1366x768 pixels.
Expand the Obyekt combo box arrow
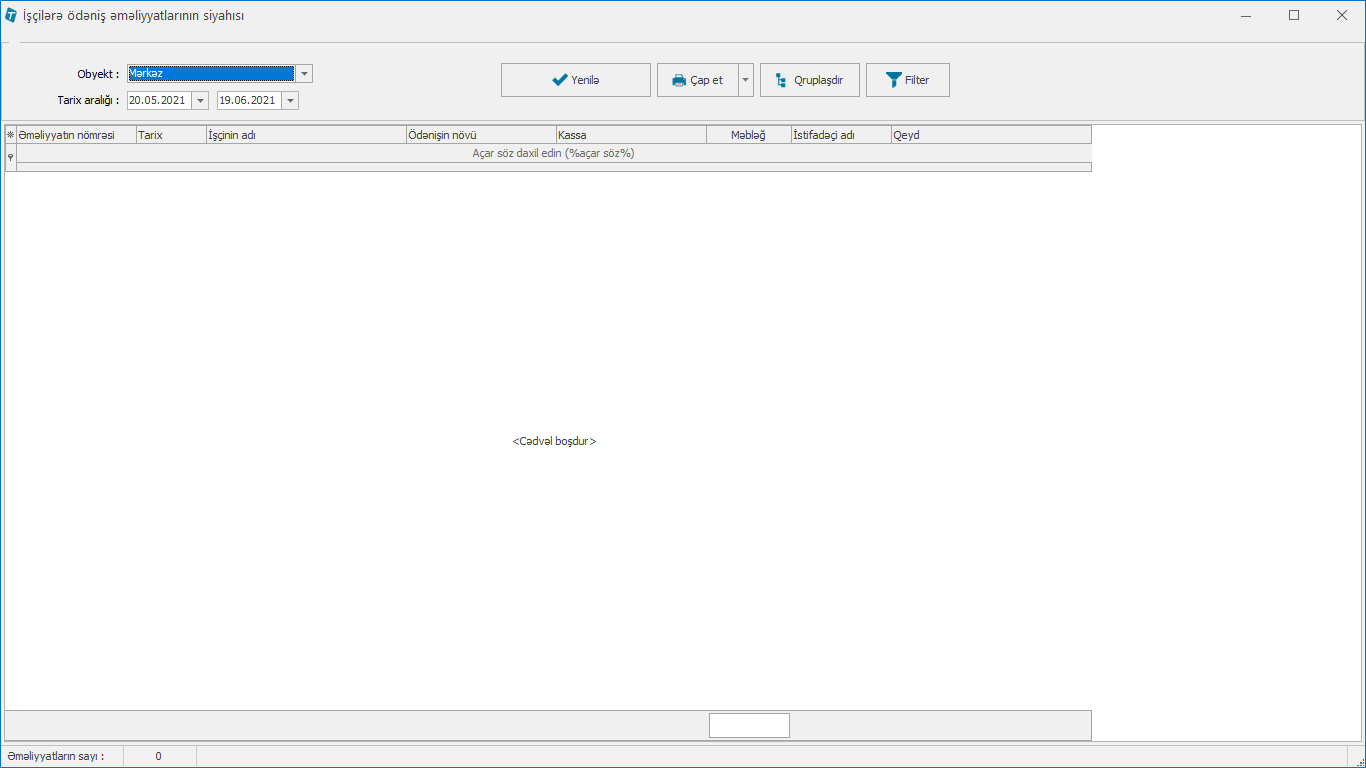[x=304, y=74]
